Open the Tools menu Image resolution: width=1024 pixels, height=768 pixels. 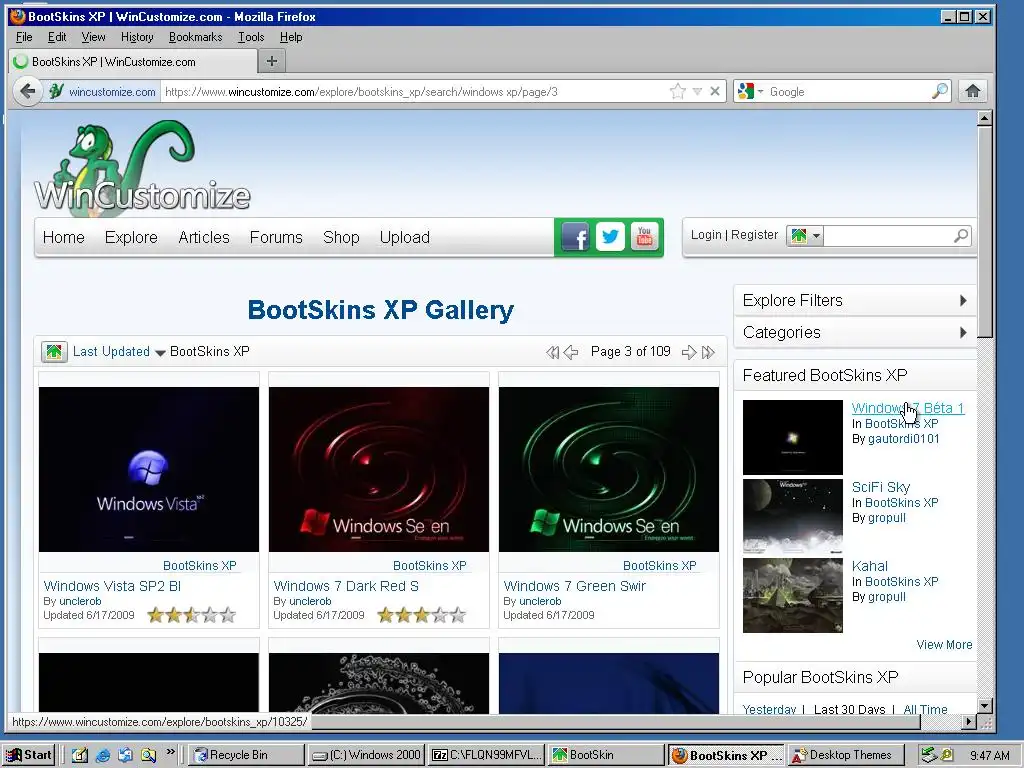coord(251,37)
